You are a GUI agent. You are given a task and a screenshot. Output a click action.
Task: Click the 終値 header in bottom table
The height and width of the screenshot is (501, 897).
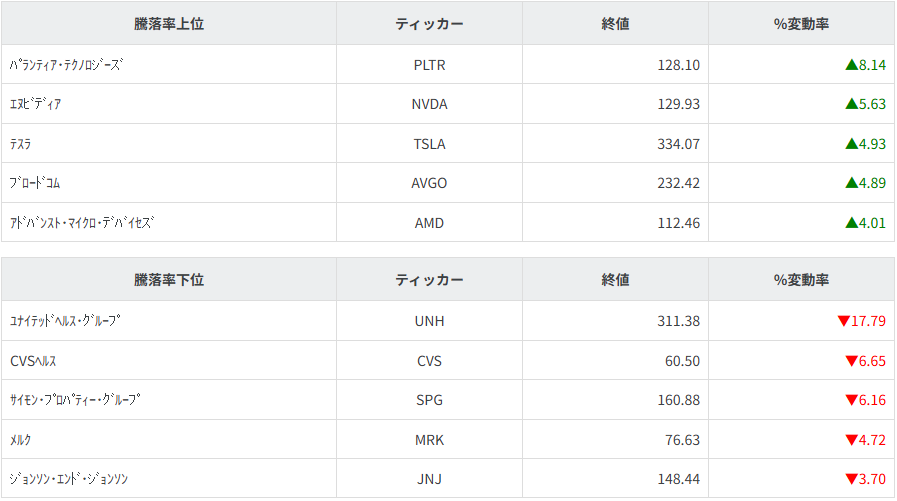pyautogui.click(x=615, y=280)
